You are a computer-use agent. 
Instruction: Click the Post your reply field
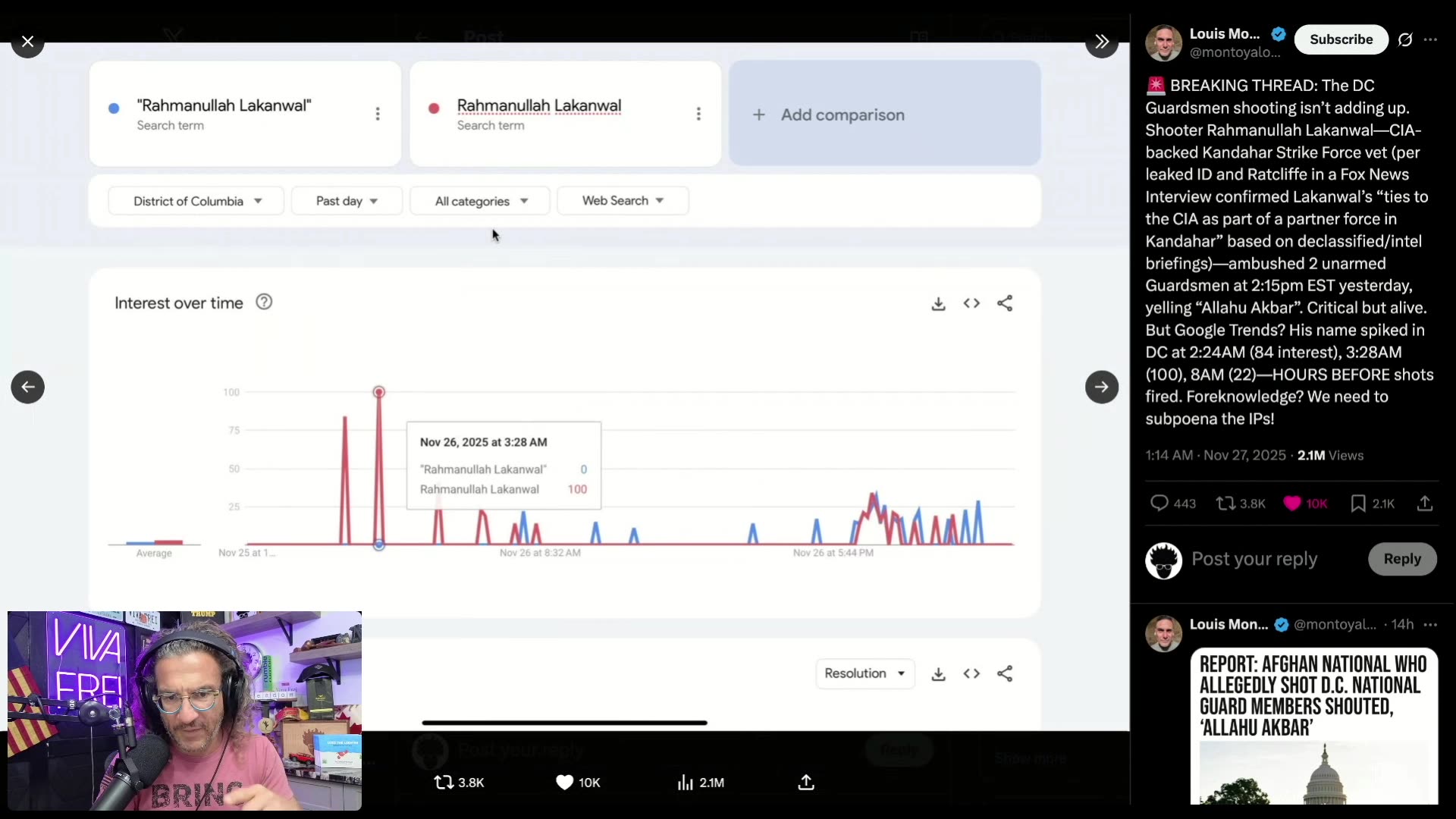click(1254, 559)
